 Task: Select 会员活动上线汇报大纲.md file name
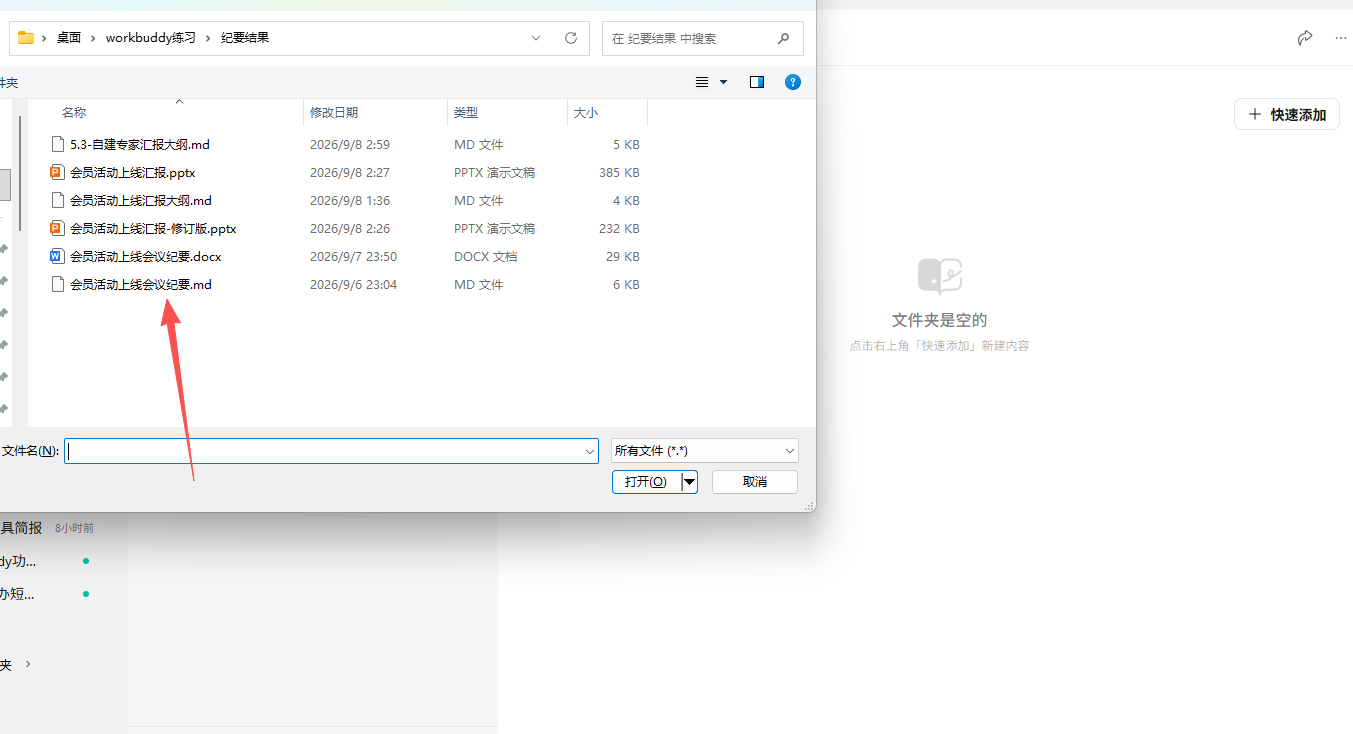click(x=141, y=200)
